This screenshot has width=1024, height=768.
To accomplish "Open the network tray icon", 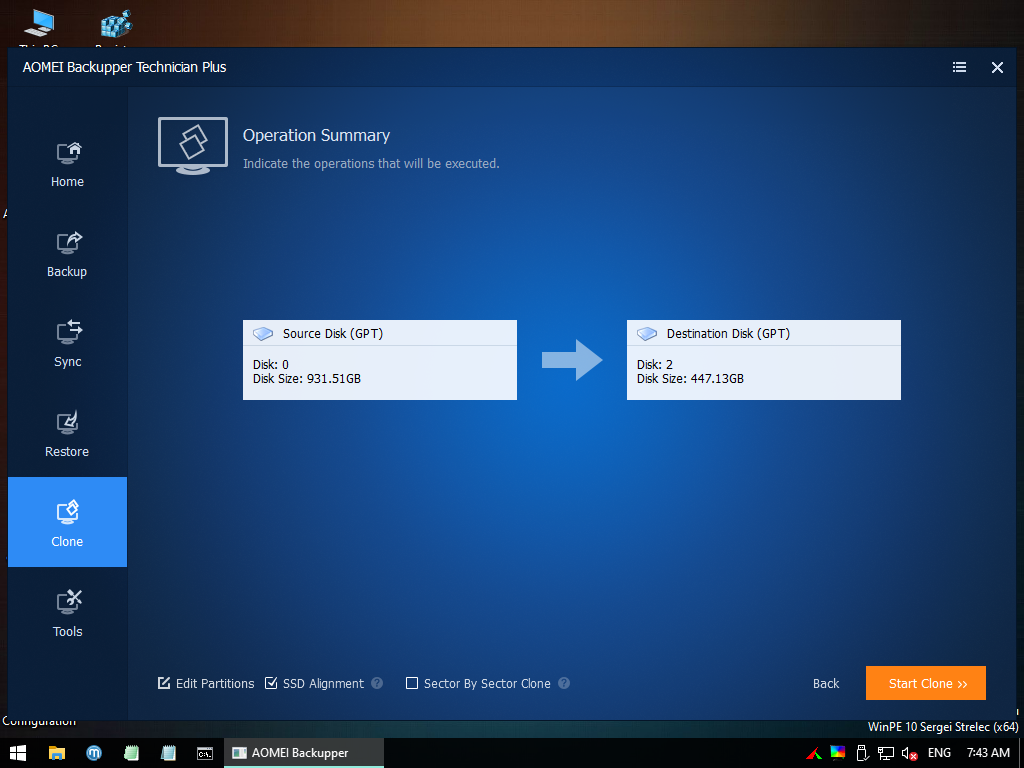I will coord(886,754).
